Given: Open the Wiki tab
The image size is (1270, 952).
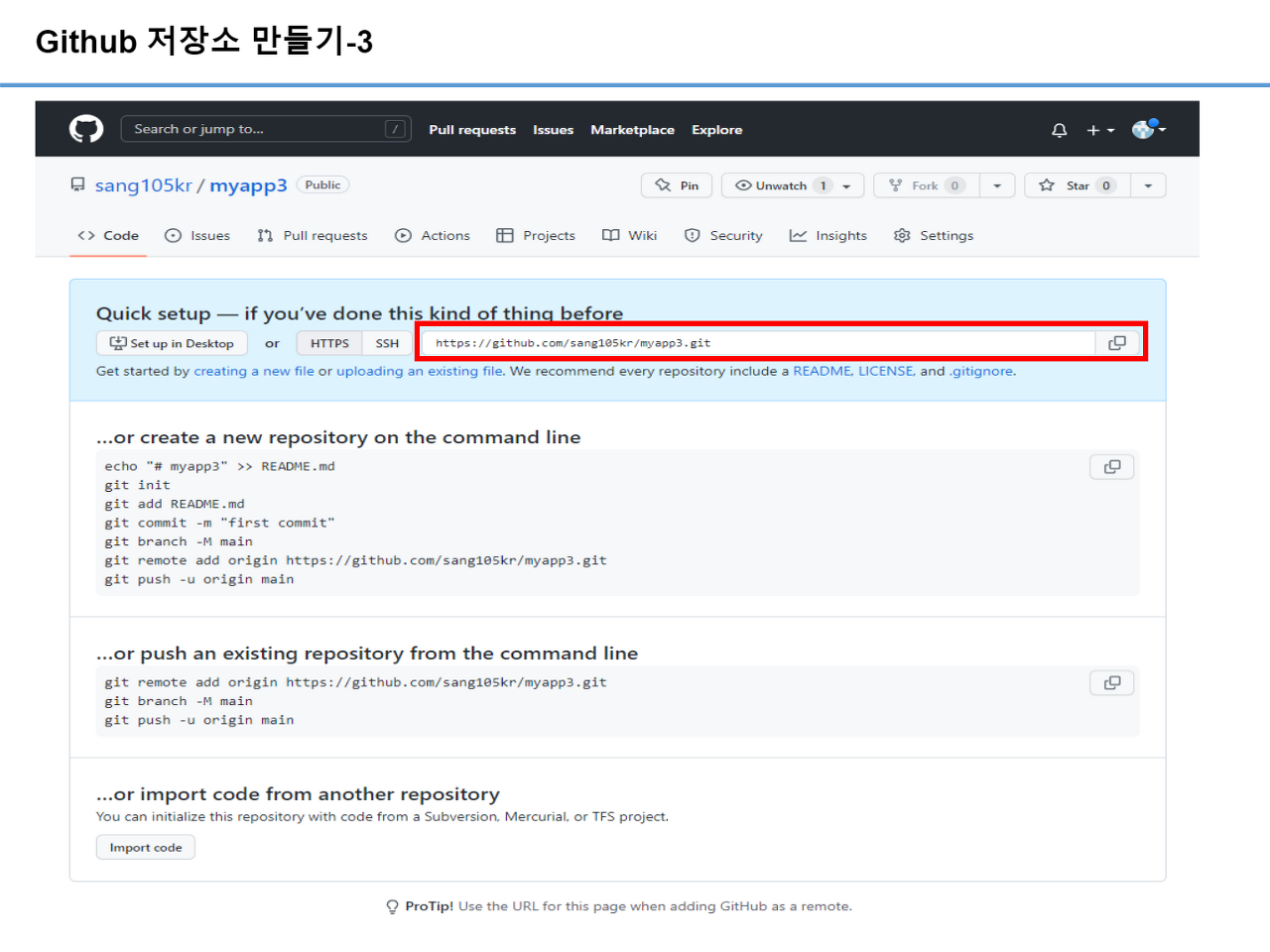Looking at the screenshot, I should click(x=630, y=235).
